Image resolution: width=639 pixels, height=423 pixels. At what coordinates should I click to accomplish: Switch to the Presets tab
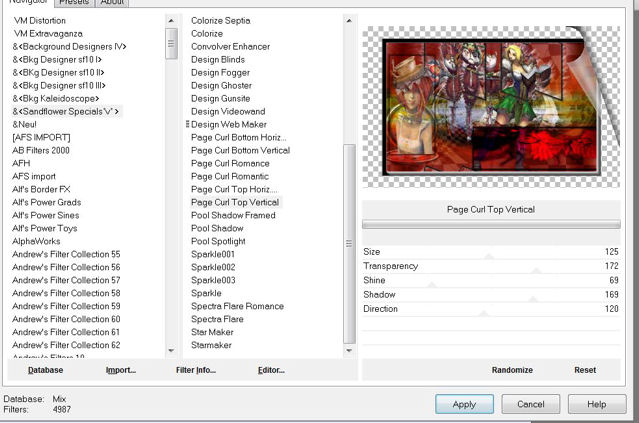point(74,2)
